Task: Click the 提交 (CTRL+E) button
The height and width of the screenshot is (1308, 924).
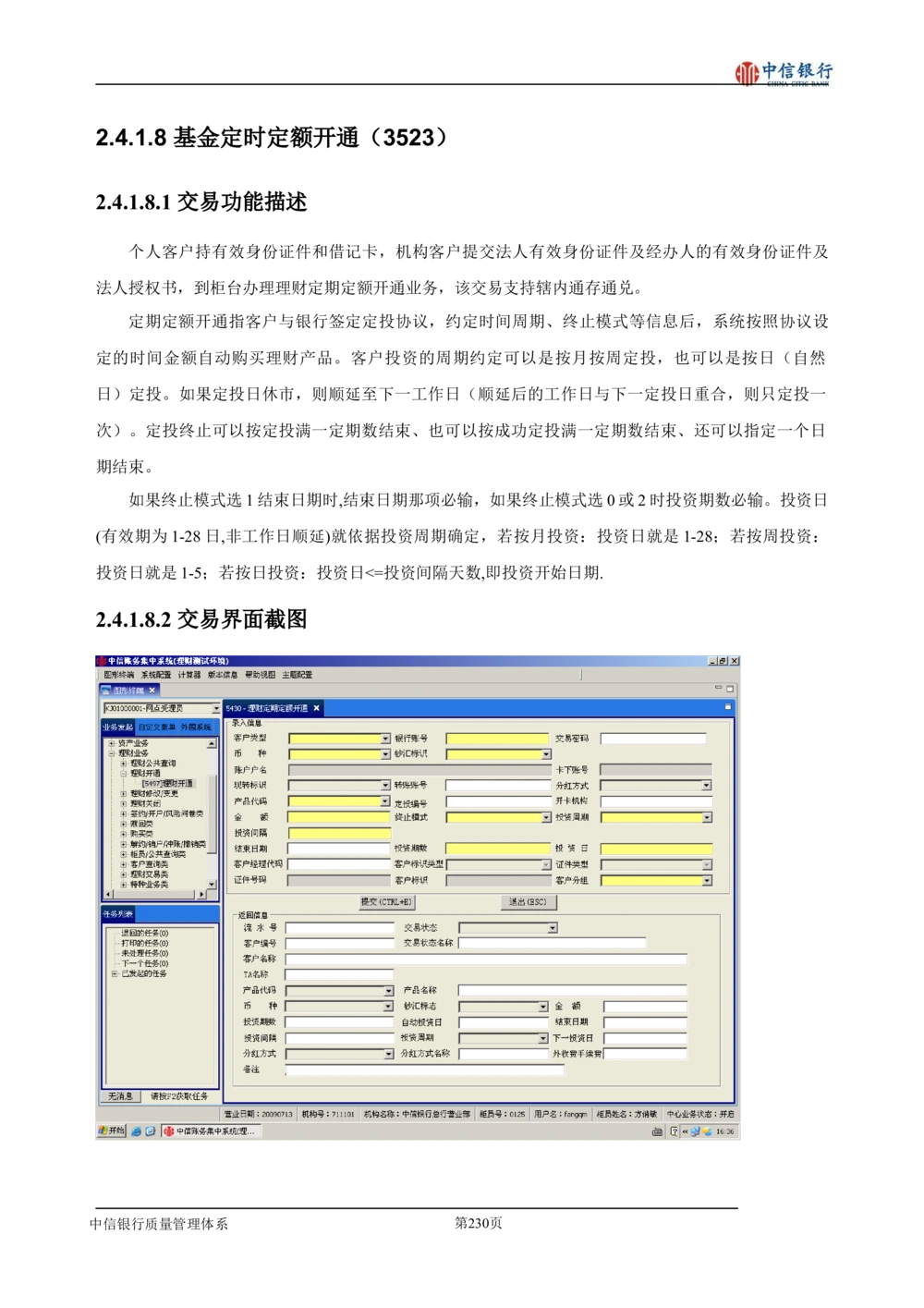Action: [386, 902]
